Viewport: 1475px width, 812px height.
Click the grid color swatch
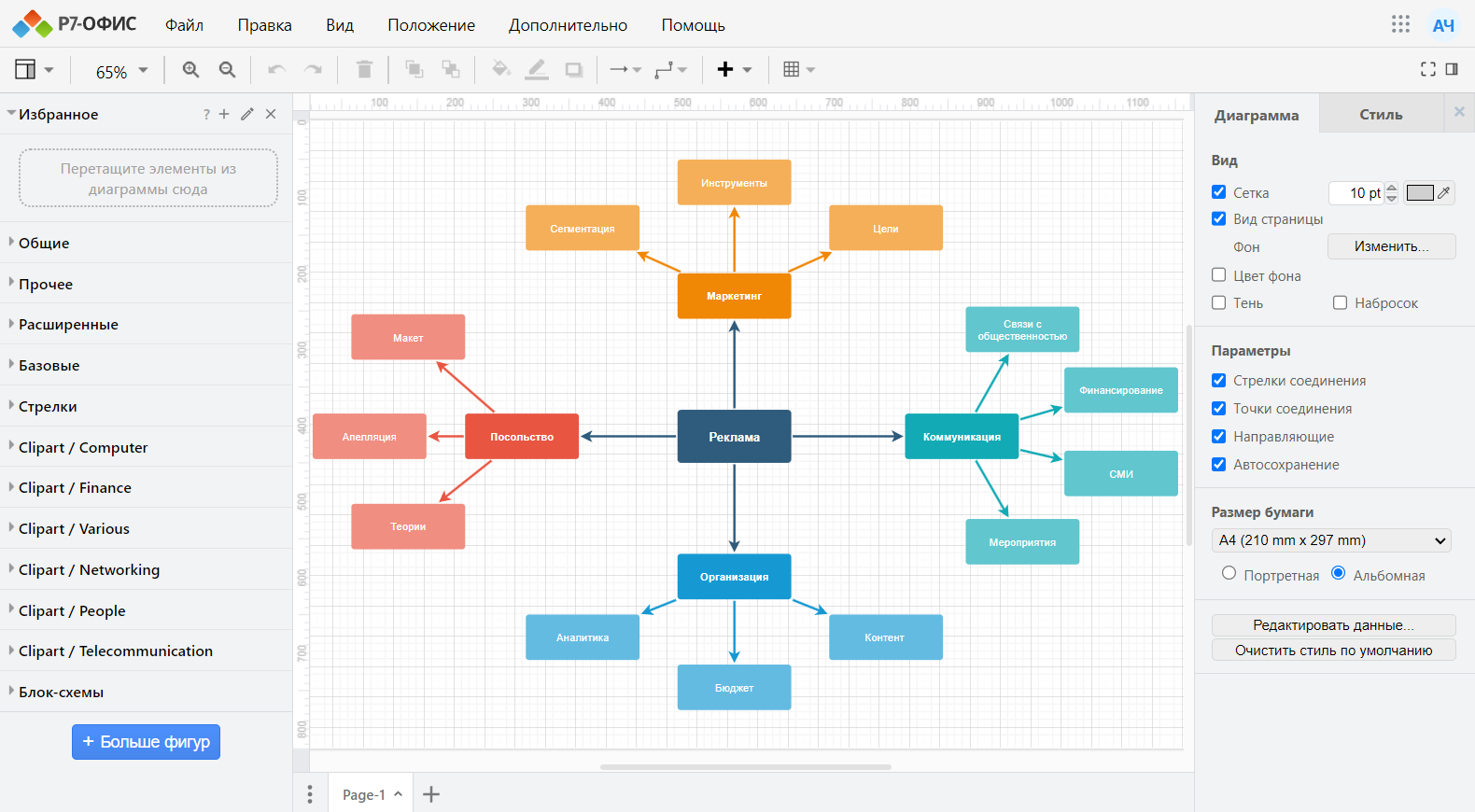pos(1419,193)
